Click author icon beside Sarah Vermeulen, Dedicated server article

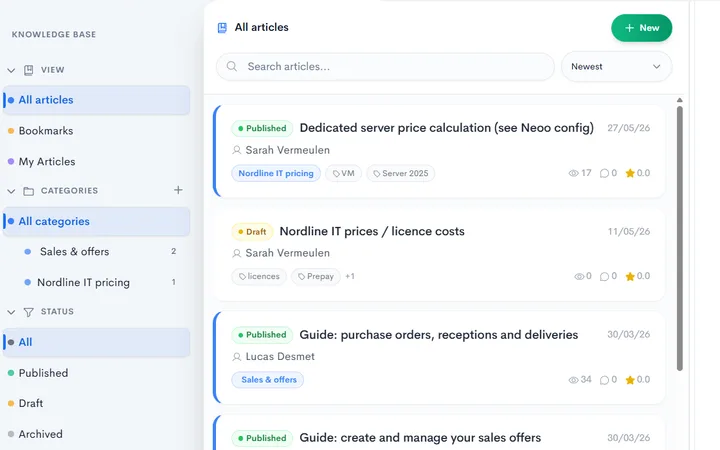(x=237, y=150)
